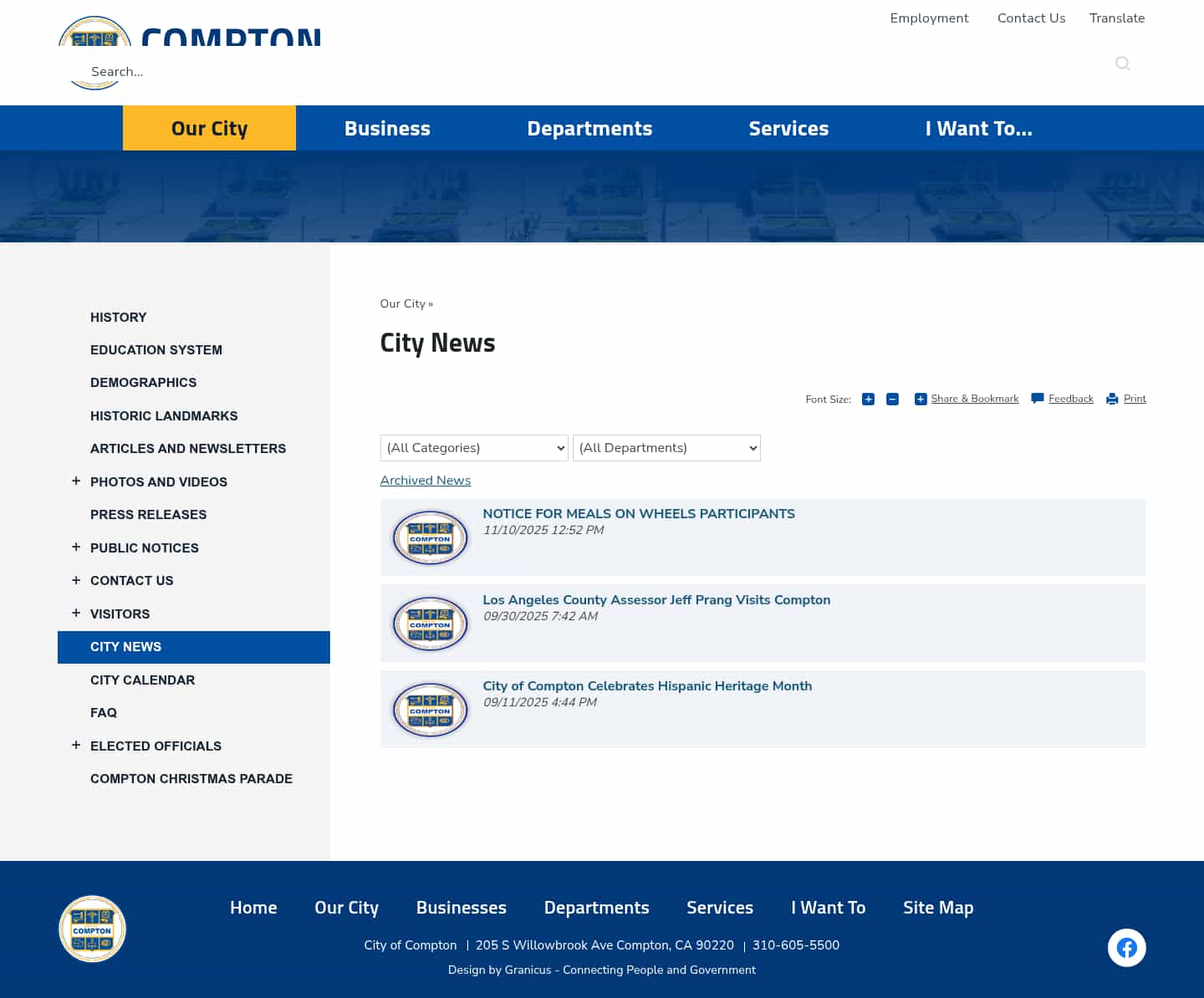Image resolution: width=1204 pixels, height=998 pixels.
Task: Click the Facebook icon in the footer
Action: pos(1127,947)
